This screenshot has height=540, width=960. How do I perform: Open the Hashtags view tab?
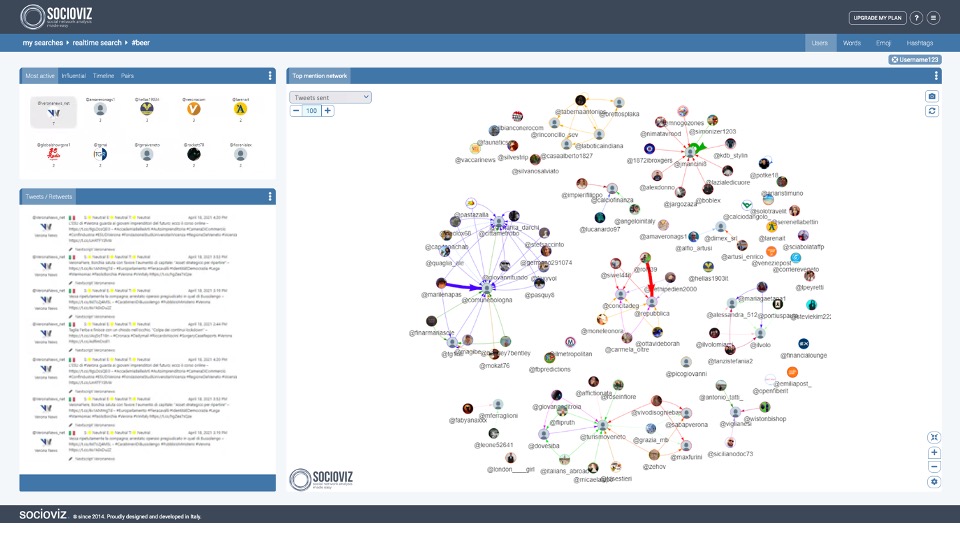click(919, 44)
